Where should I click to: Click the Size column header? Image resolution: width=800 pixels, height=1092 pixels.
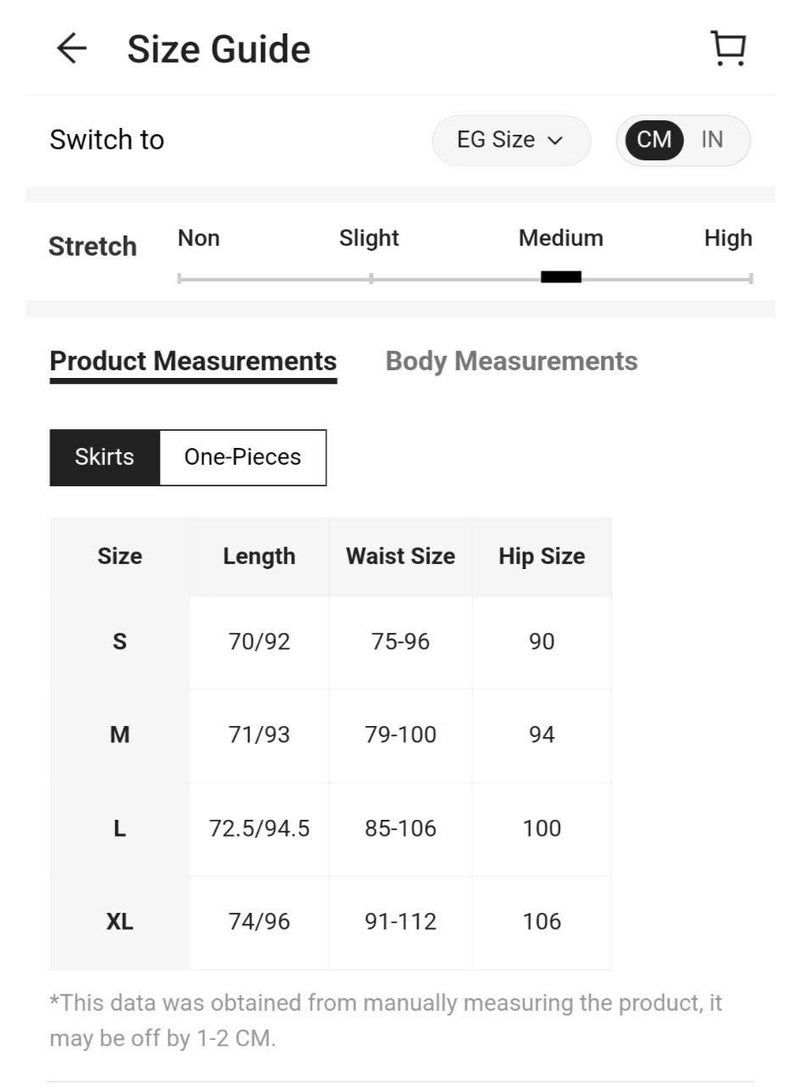120,556
